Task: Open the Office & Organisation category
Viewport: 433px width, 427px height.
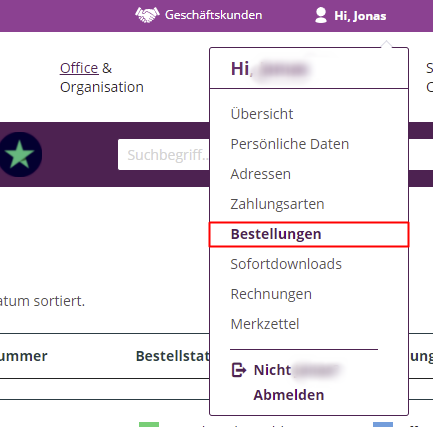Action: 102,77
